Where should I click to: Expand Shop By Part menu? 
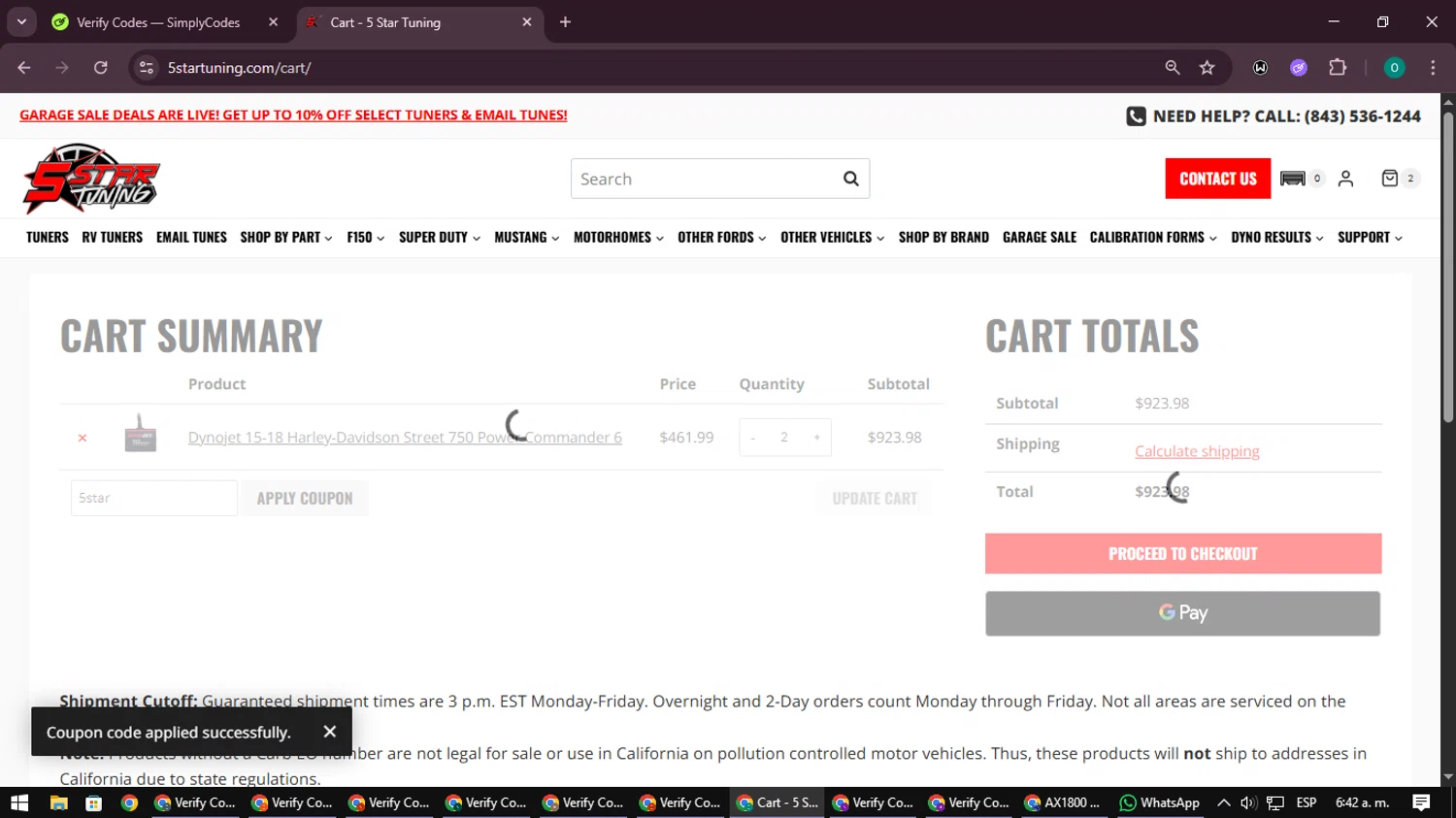coord(286,237)
